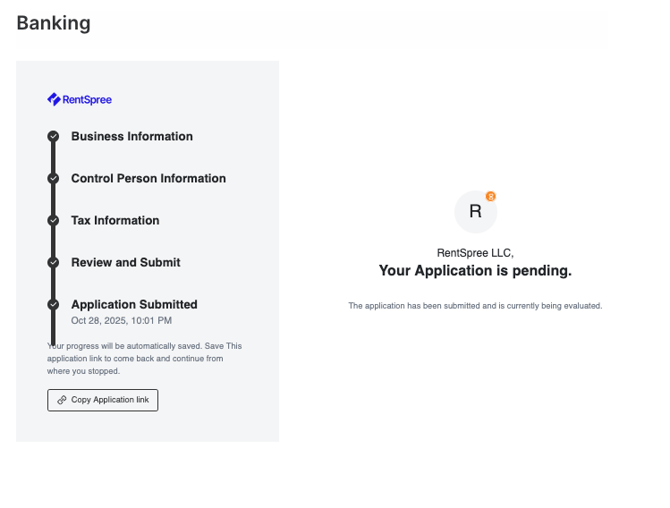Click the chain-link icon inside the copy button
Image resolution: width=670 pixels, height=508 pixels.
click(x=62, y=400)
